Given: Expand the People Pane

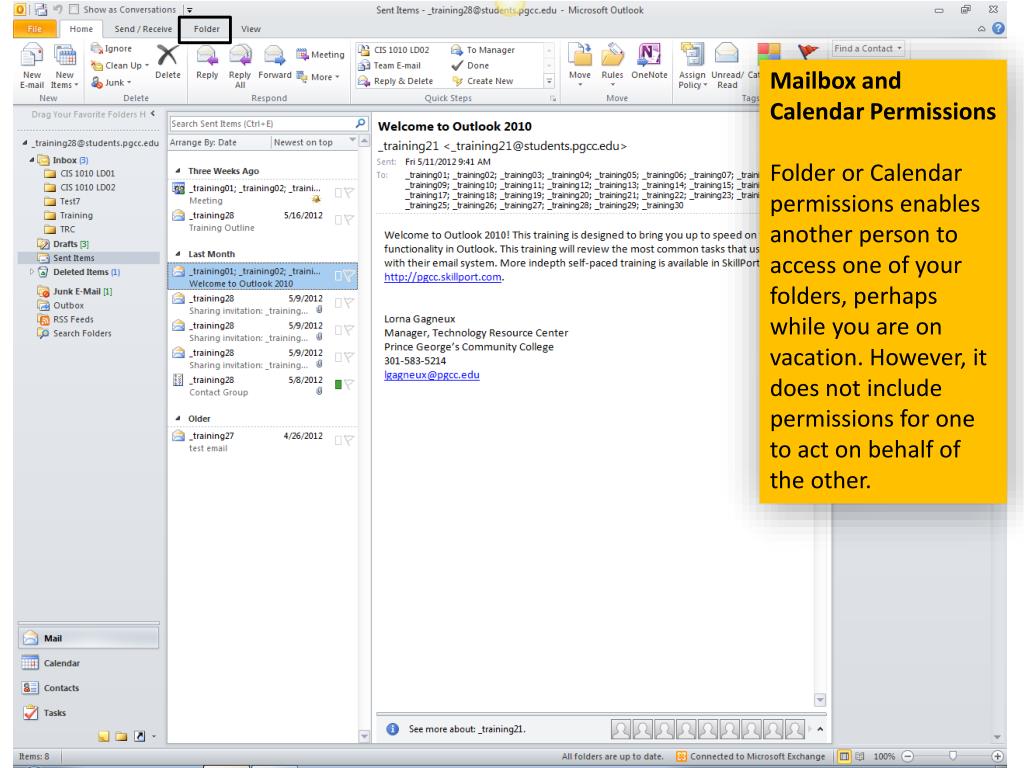Looking at the screenshot, I should 820,729.
